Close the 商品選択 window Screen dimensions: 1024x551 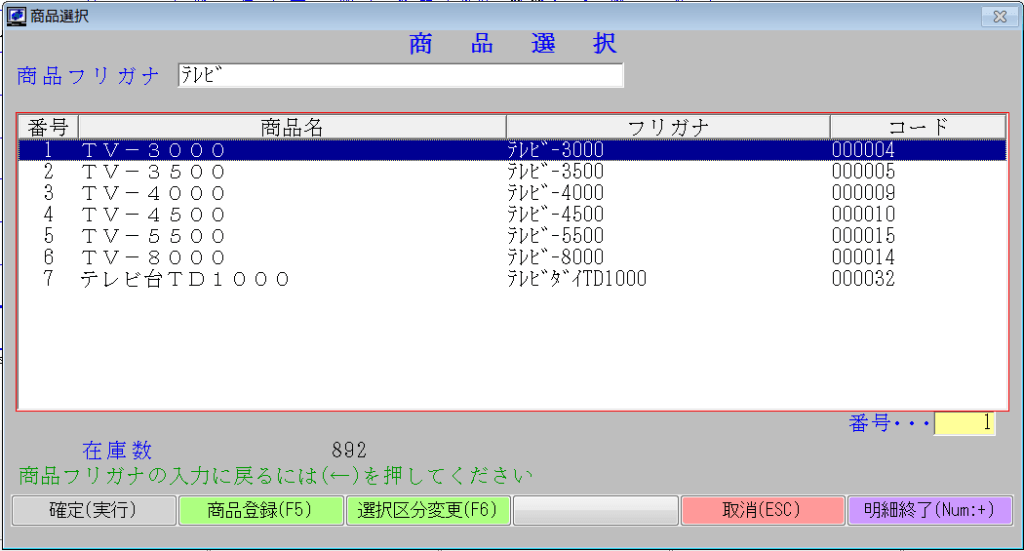coord(999,16)
